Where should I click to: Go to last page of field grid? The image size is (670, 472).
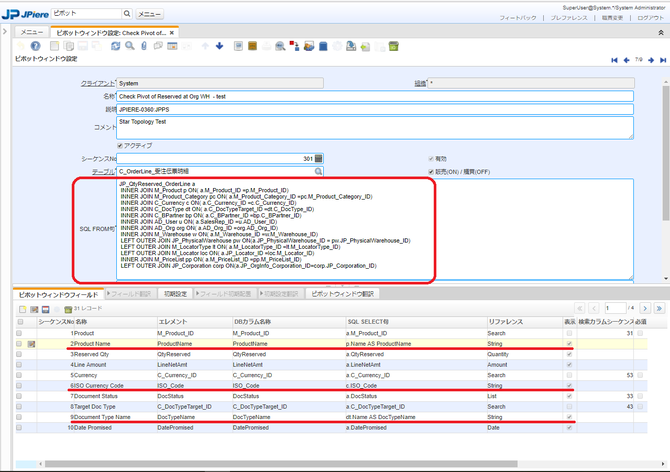659,308
